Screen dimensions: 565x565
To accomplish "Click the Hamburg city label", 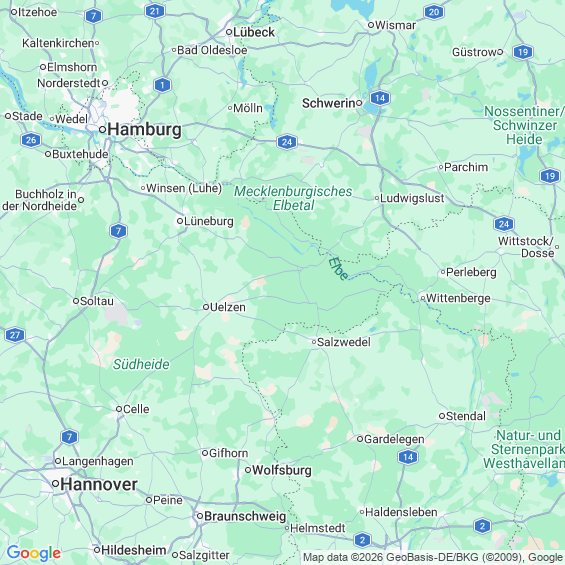I will [144, 129].
